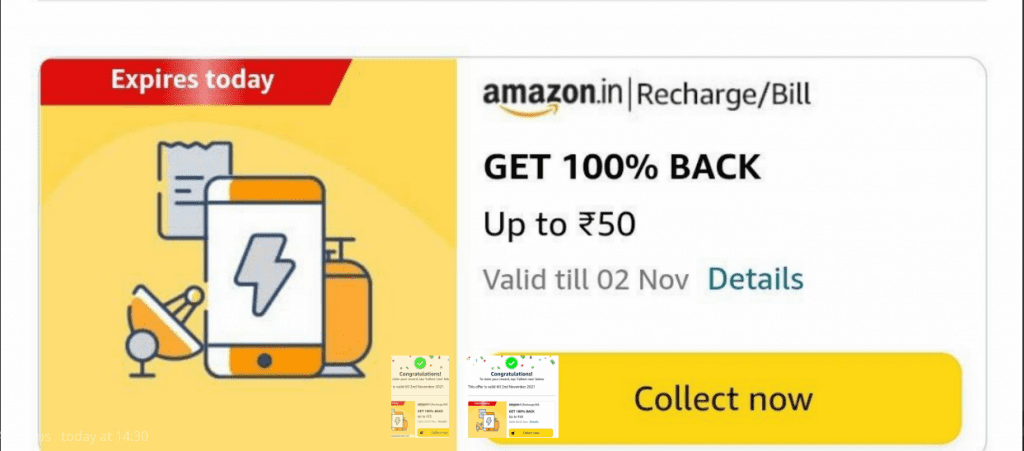Click the today at 14:30 timestamp
The height and width of the screenshot is (451, 1024).
coord(104,437)
